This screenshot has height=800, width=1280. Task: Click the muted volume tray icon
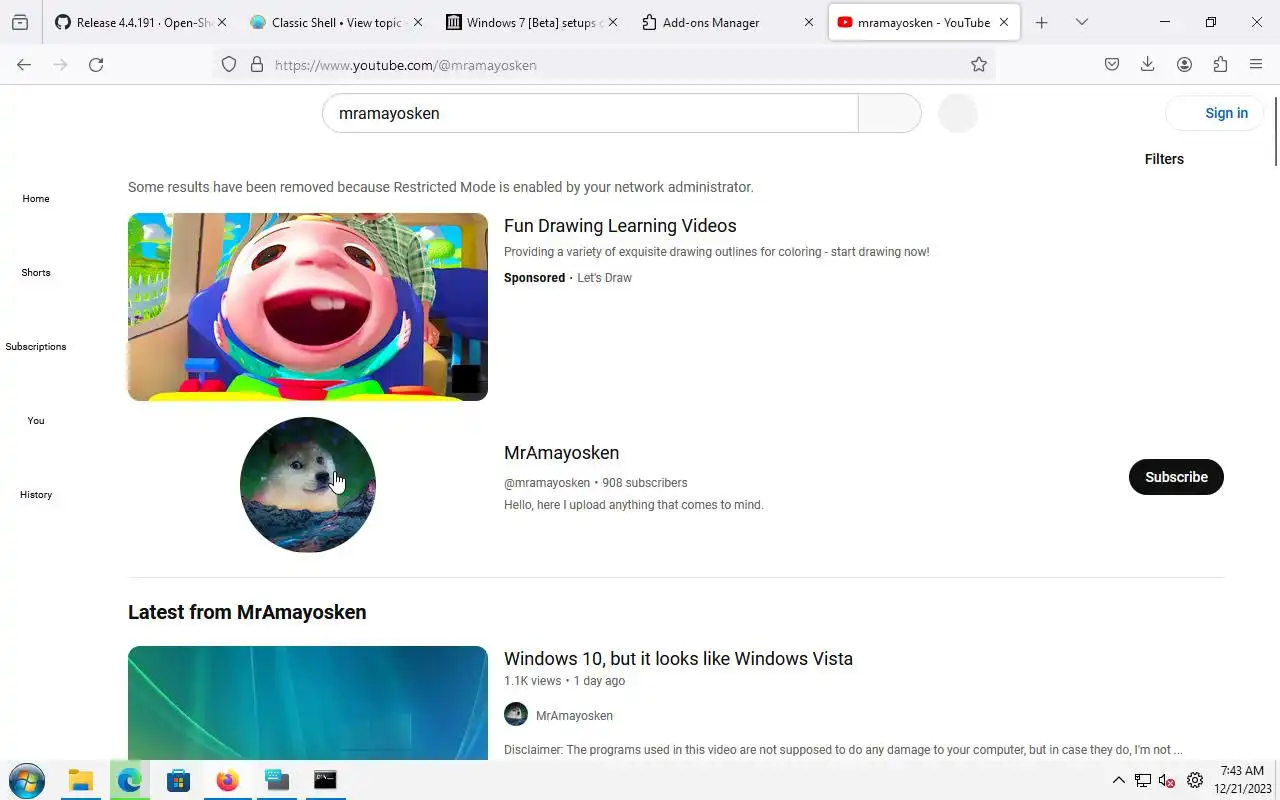click(1167, 781)
